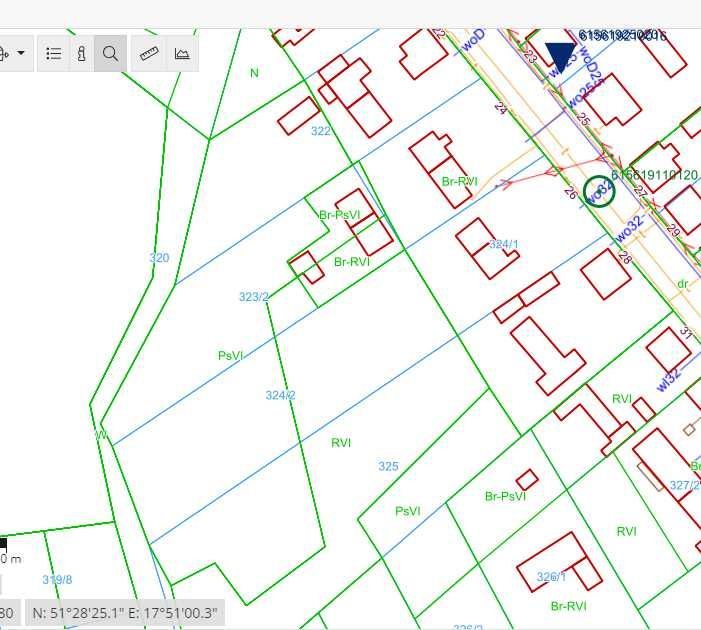This screenshot has width=701, height=630.
Task: Click parcel label 326/1
Action: click(x=551, y=577)
